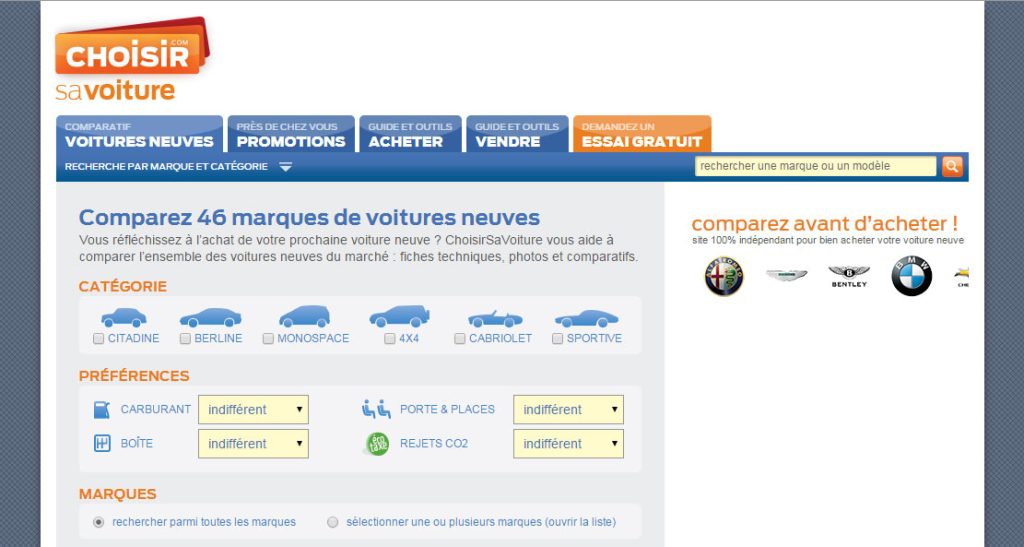Image resolution: width=1024 pixels, height=547 pixels.
Task: Focus the brand or model search field
Action: pos(815,166)
